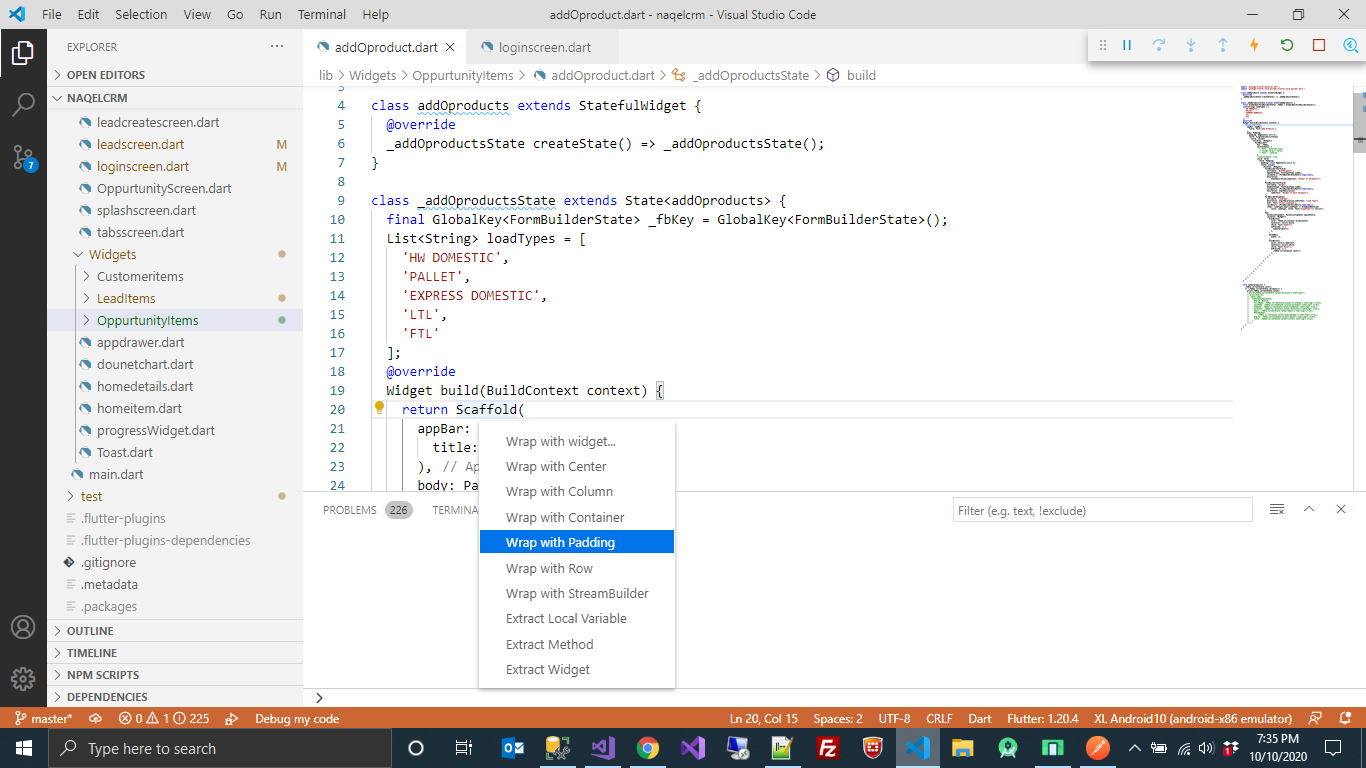Click the Step Into debug icon
This screenshot has width=1366, height=768.
(x=1190, y=45)
